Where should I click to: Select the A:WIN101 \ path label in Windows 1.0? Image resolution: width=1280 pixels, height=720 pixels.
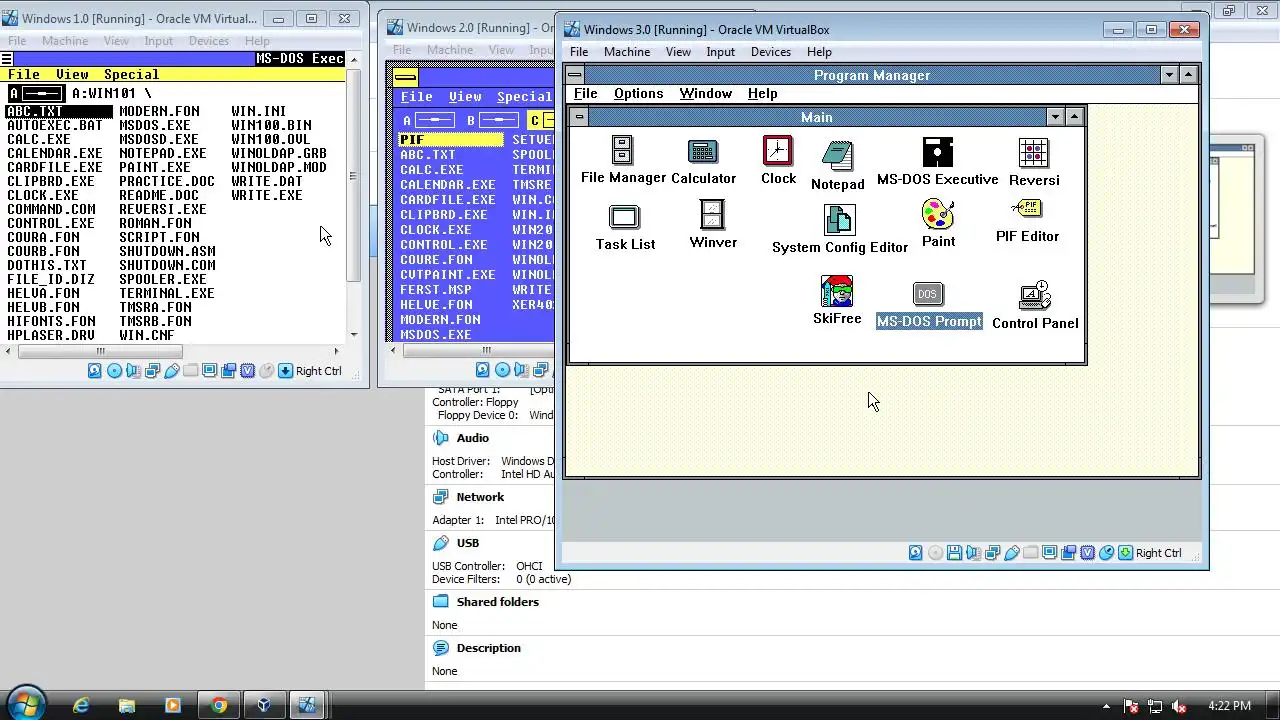point(111,93)
